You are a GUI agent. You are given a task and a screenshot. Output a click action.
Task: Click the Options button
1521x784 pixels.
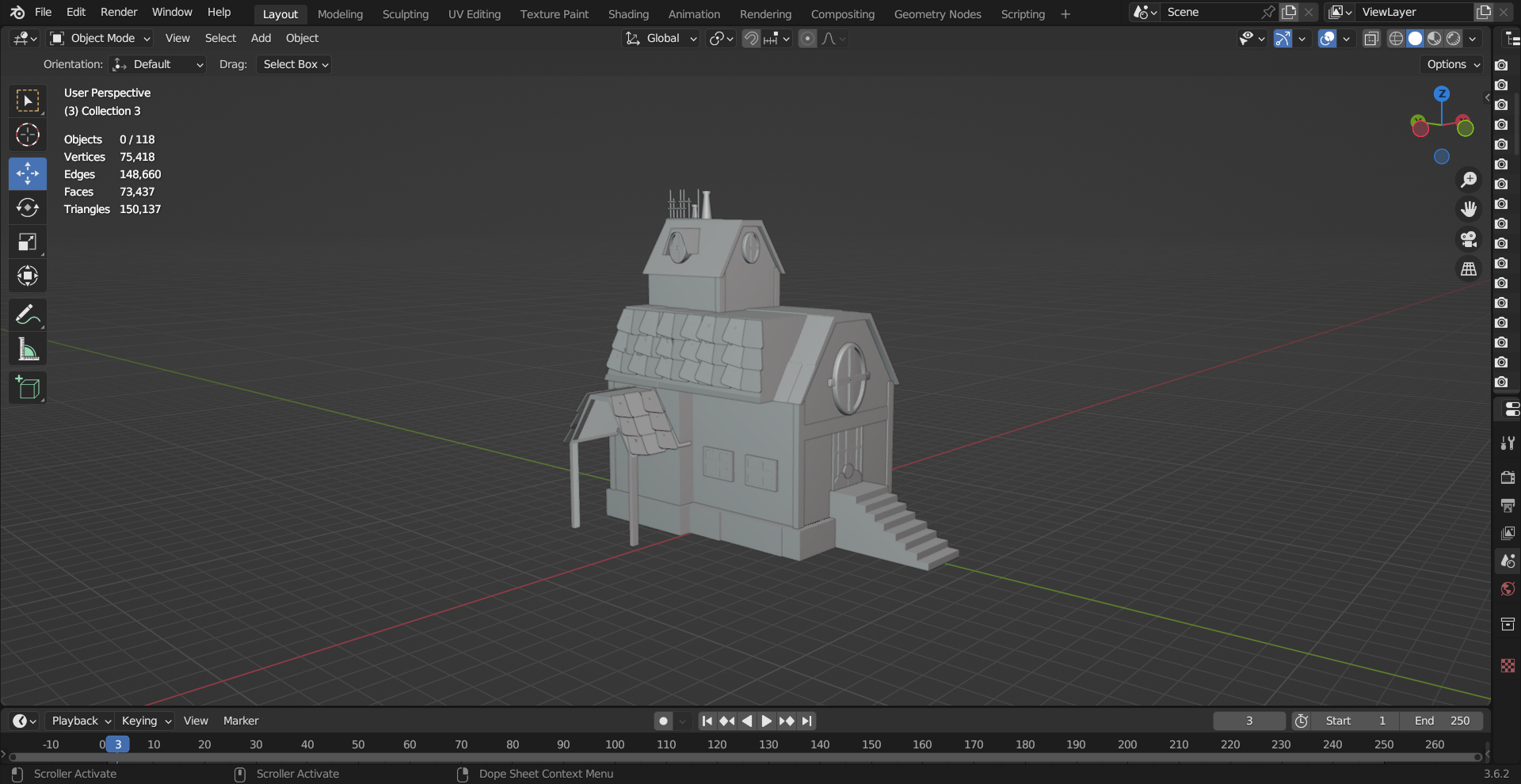click(x=1452, y=64)
